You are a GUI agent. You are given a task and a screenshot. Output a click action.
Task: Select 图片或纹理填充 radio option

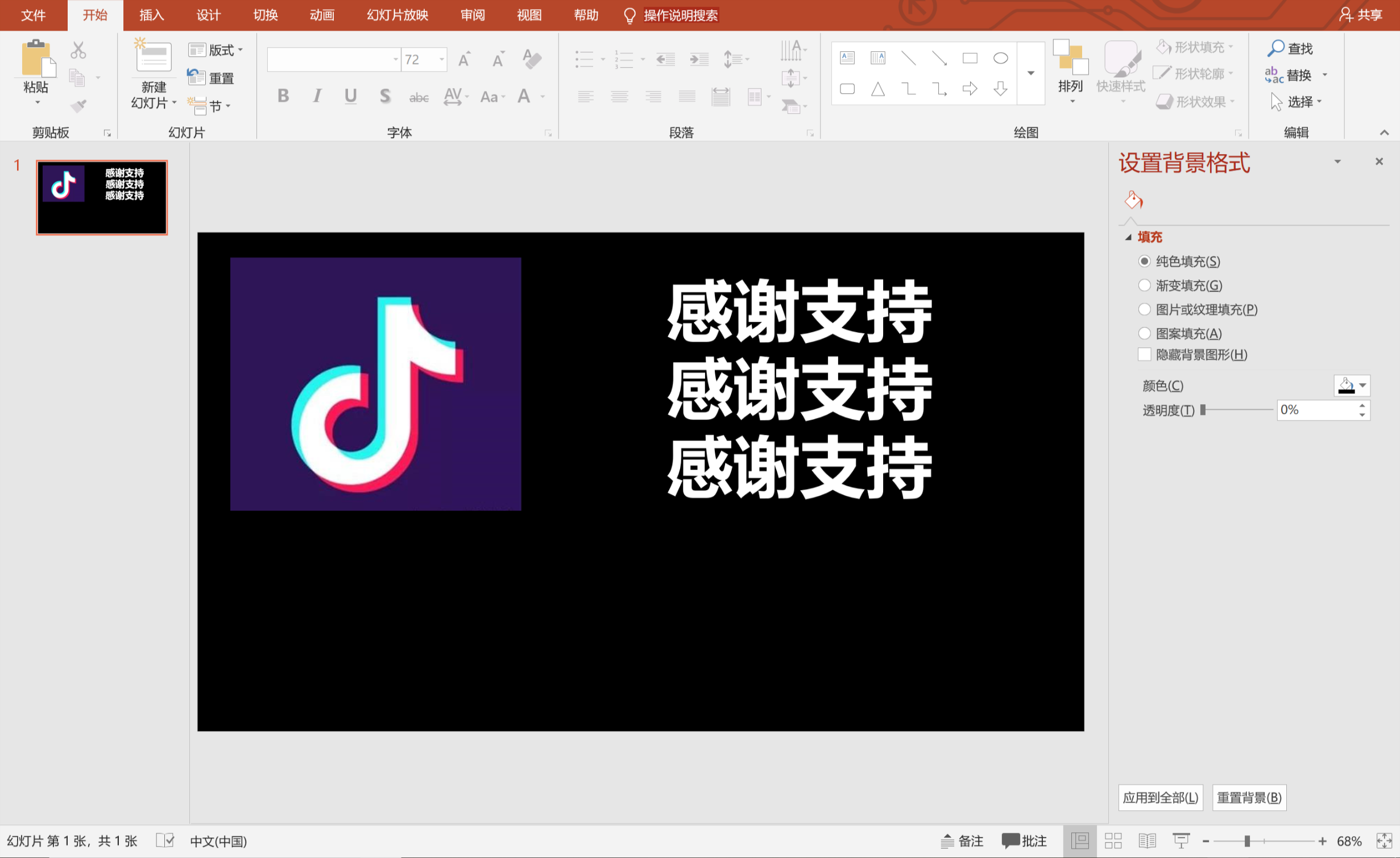point(1144,309)
